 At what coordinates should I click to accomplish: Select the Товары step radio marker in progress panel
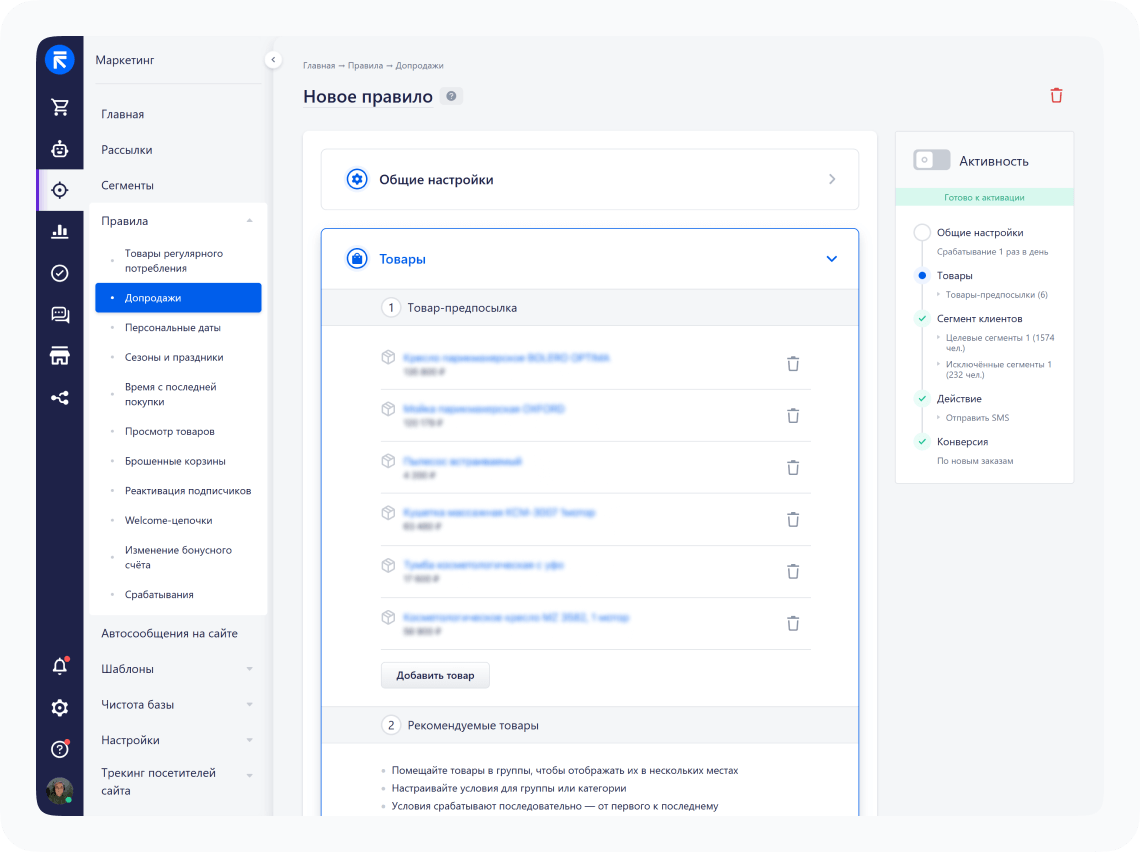click(x=922, y=275)
